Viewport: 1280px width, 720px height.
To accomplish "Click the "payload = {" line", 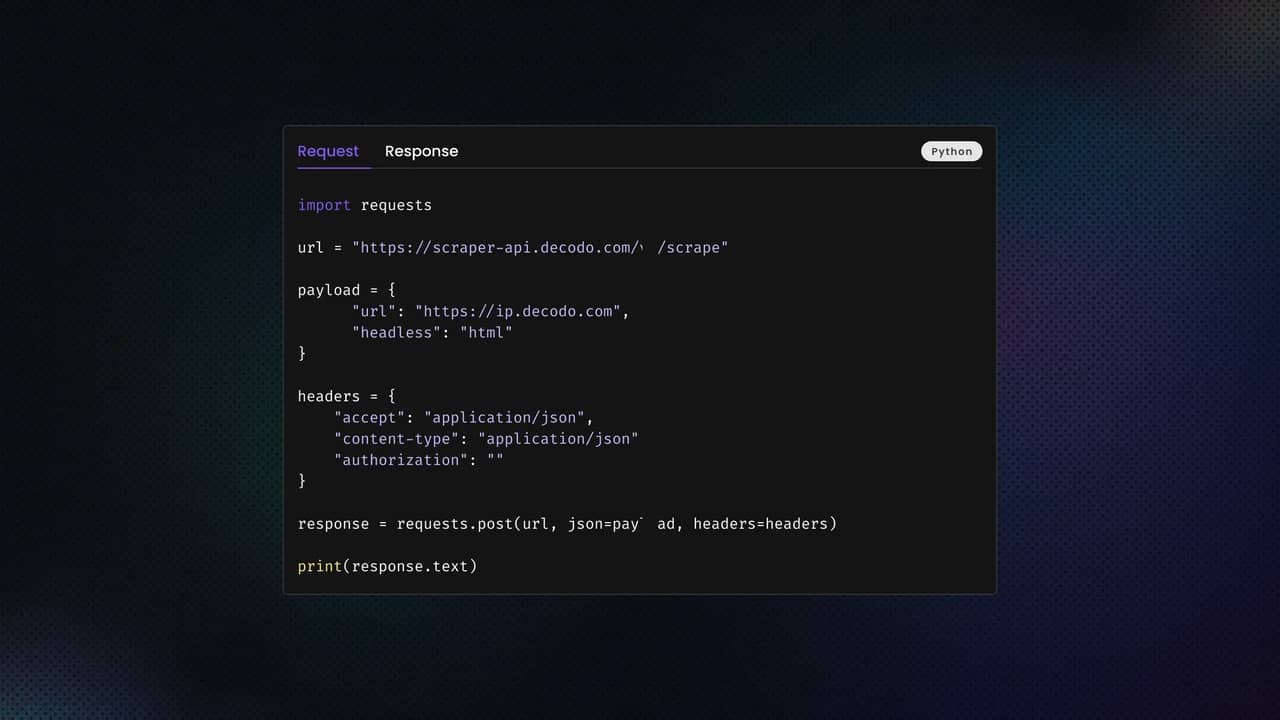I will point(347,290).
